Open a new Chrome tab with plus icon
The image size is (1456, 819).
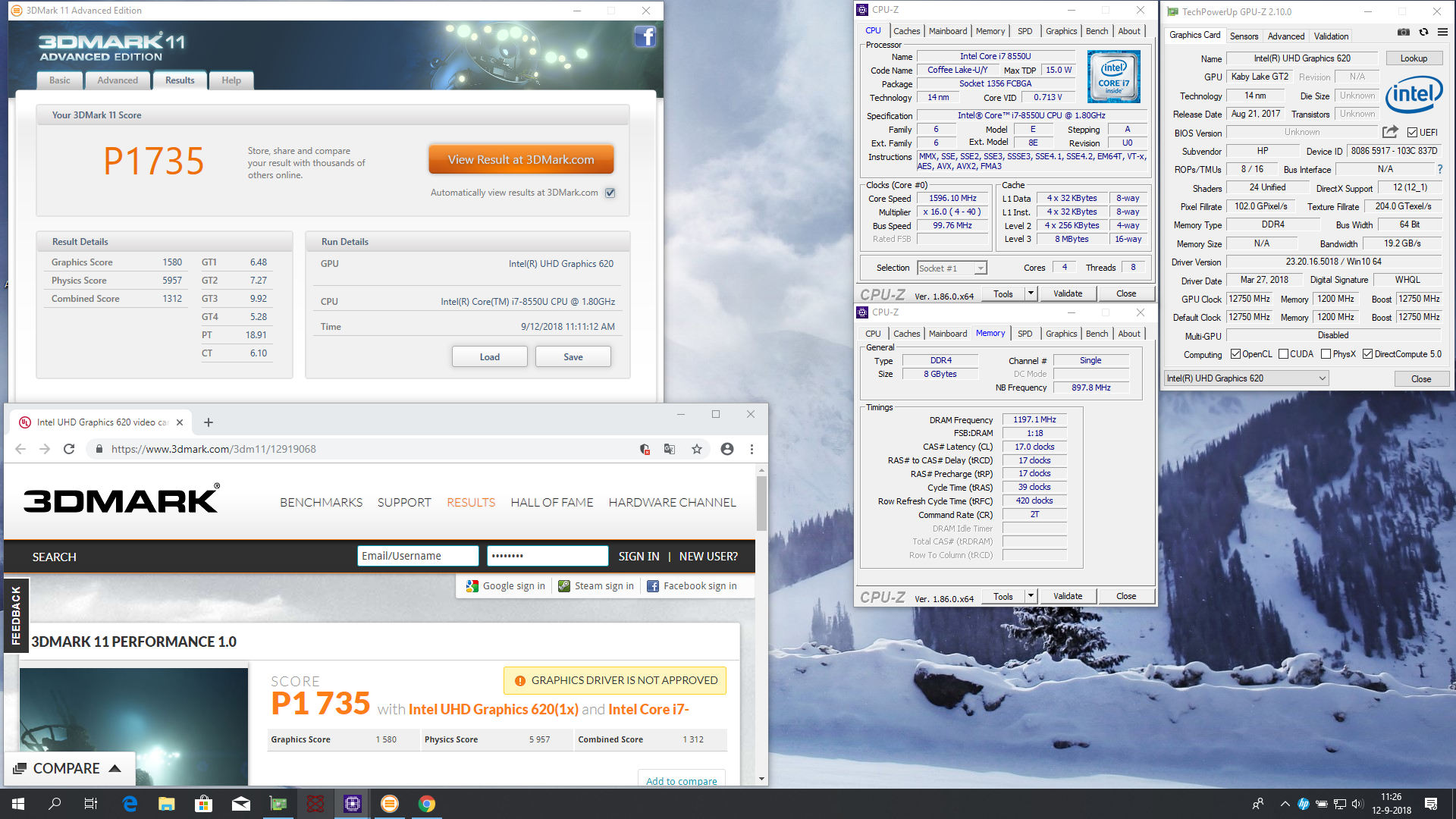click(209, 422)
